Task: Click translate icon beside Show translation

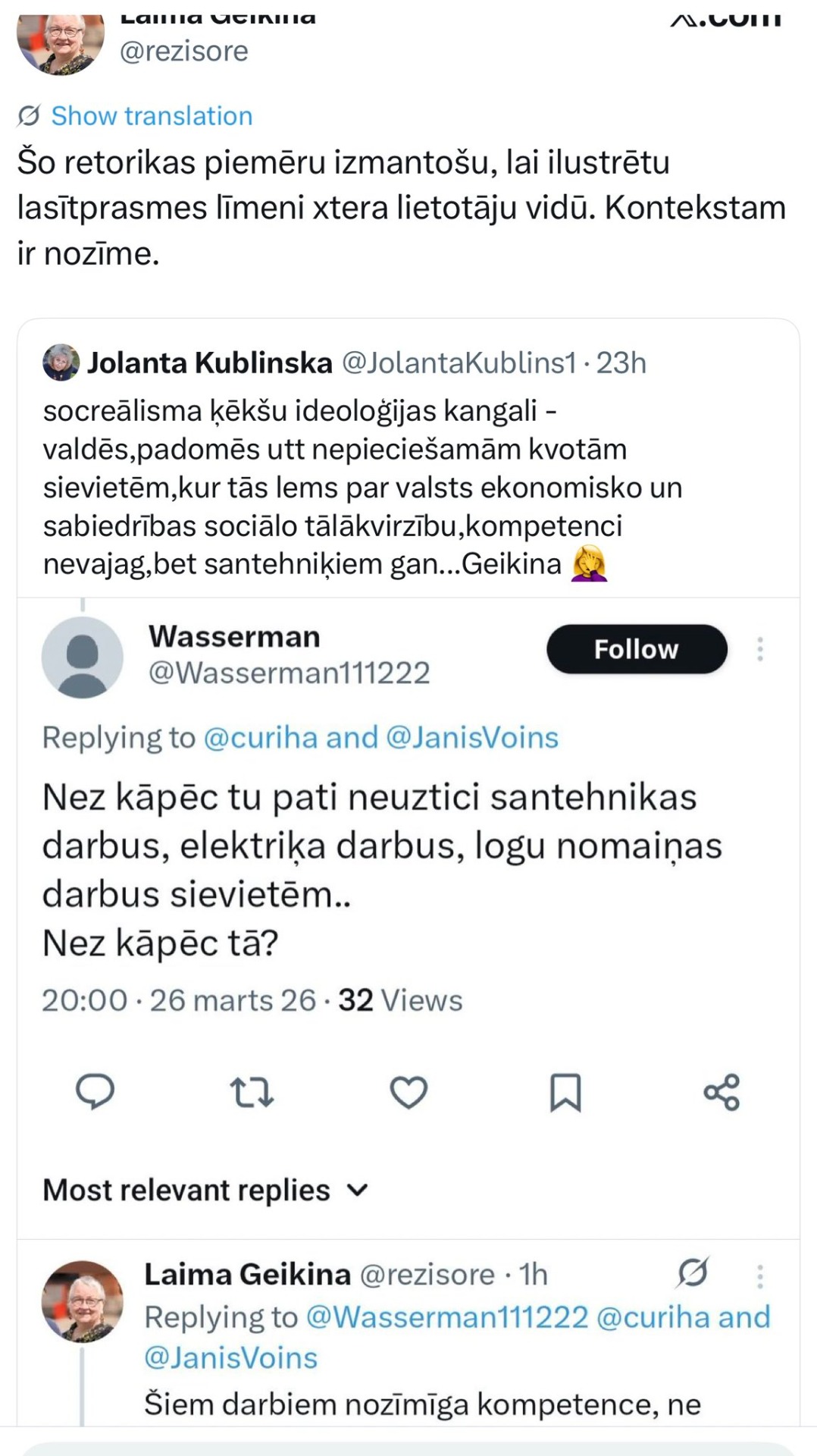Action: point(29,116)
